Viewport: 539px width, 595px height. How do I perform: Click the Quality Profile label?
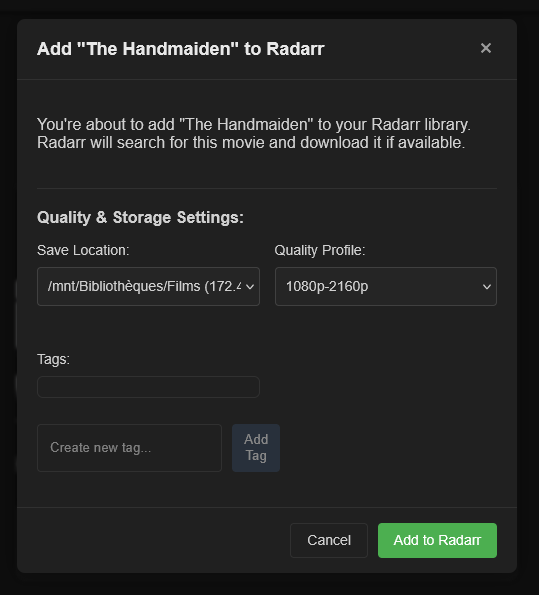tap(320, 250)
